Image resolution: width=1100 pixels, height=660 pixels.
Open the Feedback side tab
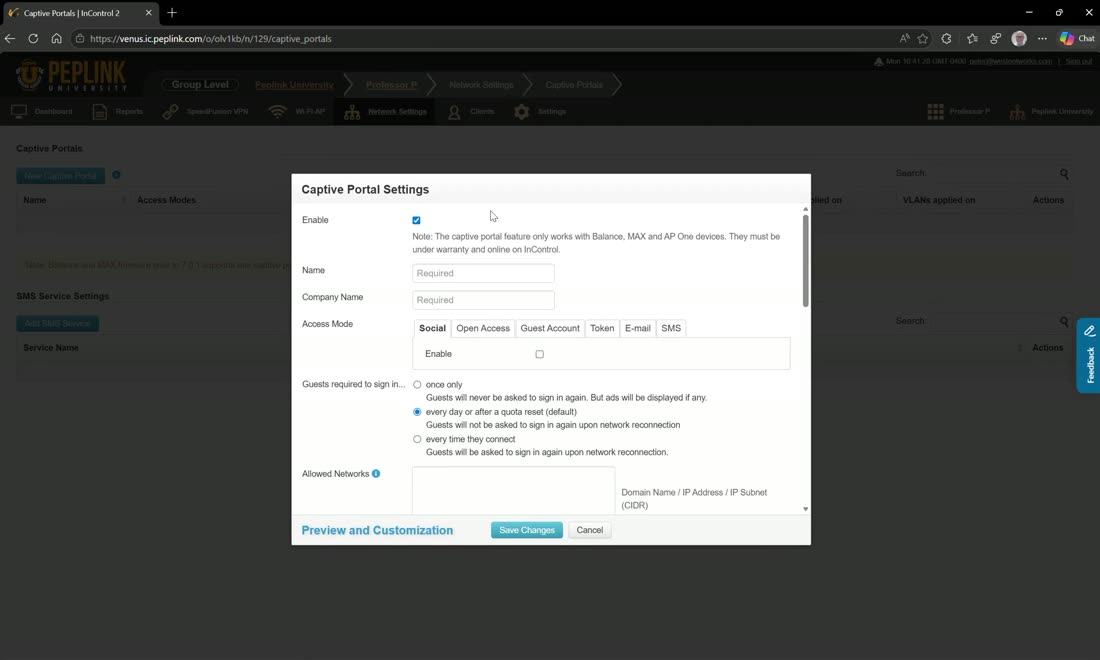pyautogui.click(x=1089, y=355)
